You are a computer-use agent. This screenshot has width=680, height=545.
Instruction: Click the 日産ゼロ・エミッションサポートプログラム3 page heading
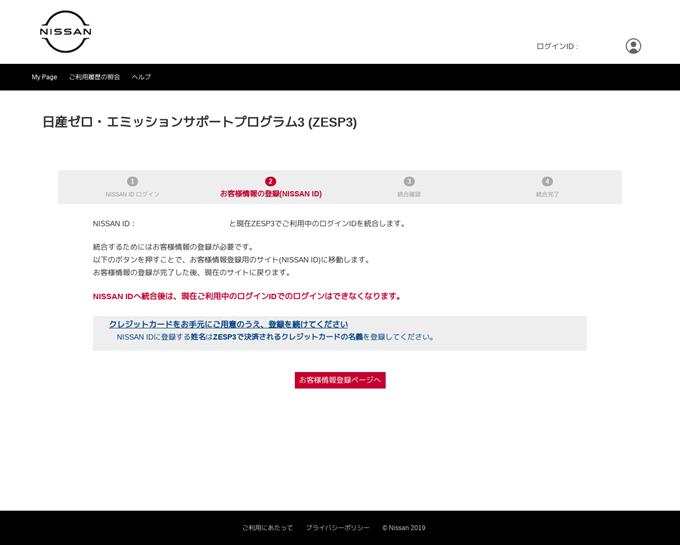[199, 122]
